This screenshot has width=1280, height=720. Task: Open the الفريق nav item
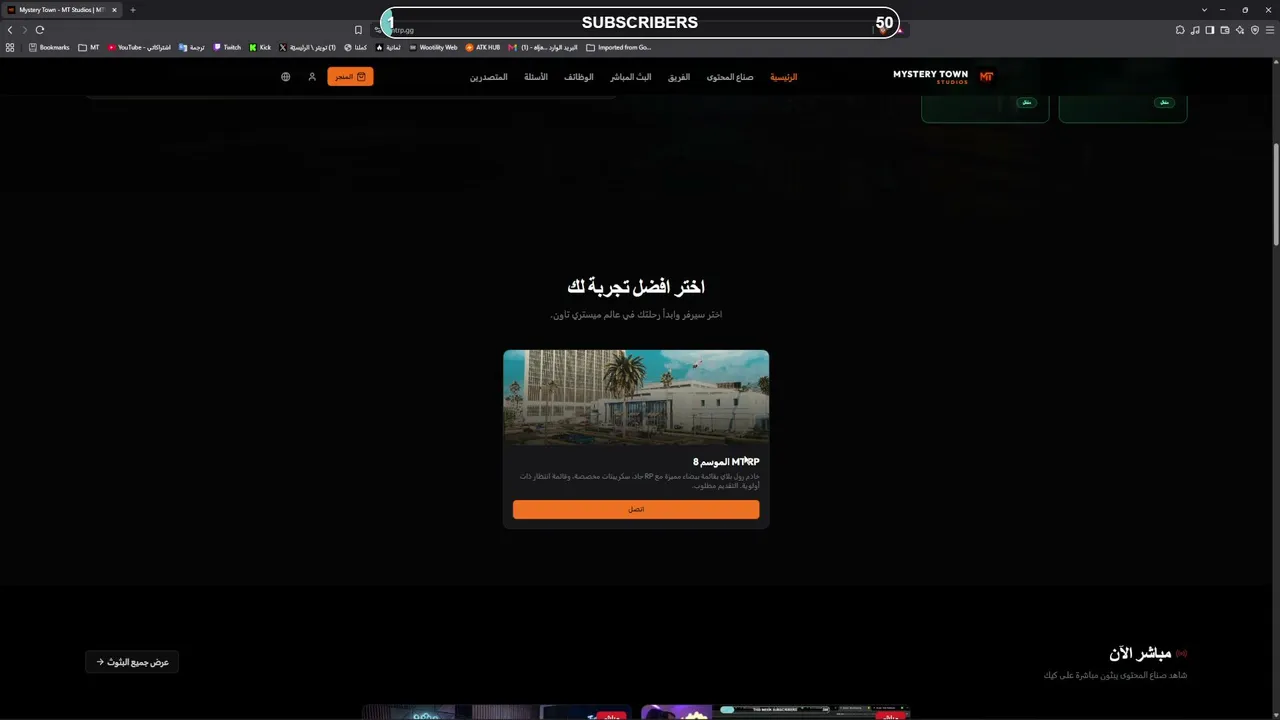click(679, 77)
